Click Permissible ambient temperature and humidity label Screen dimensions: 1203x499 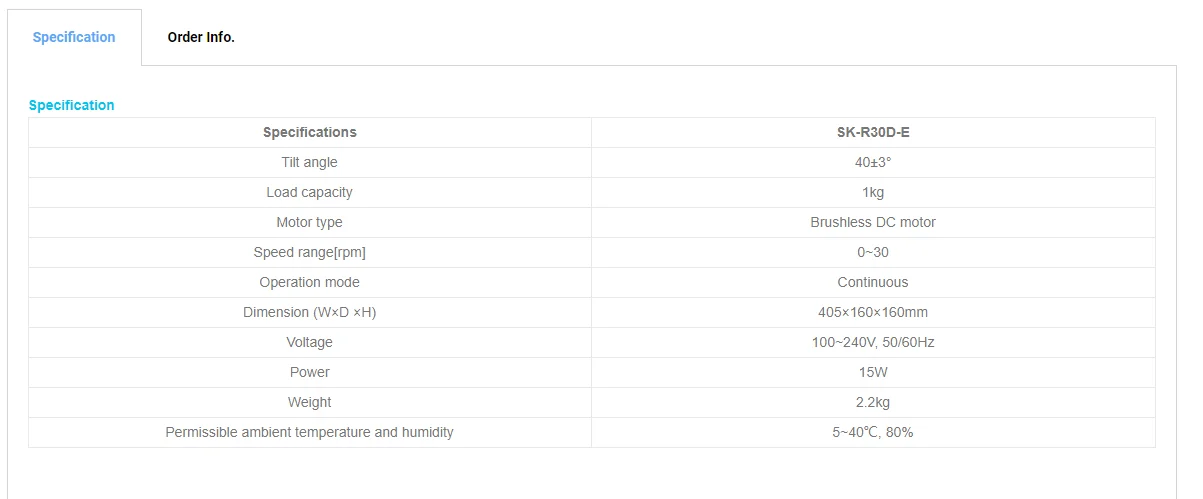point(309,432)
